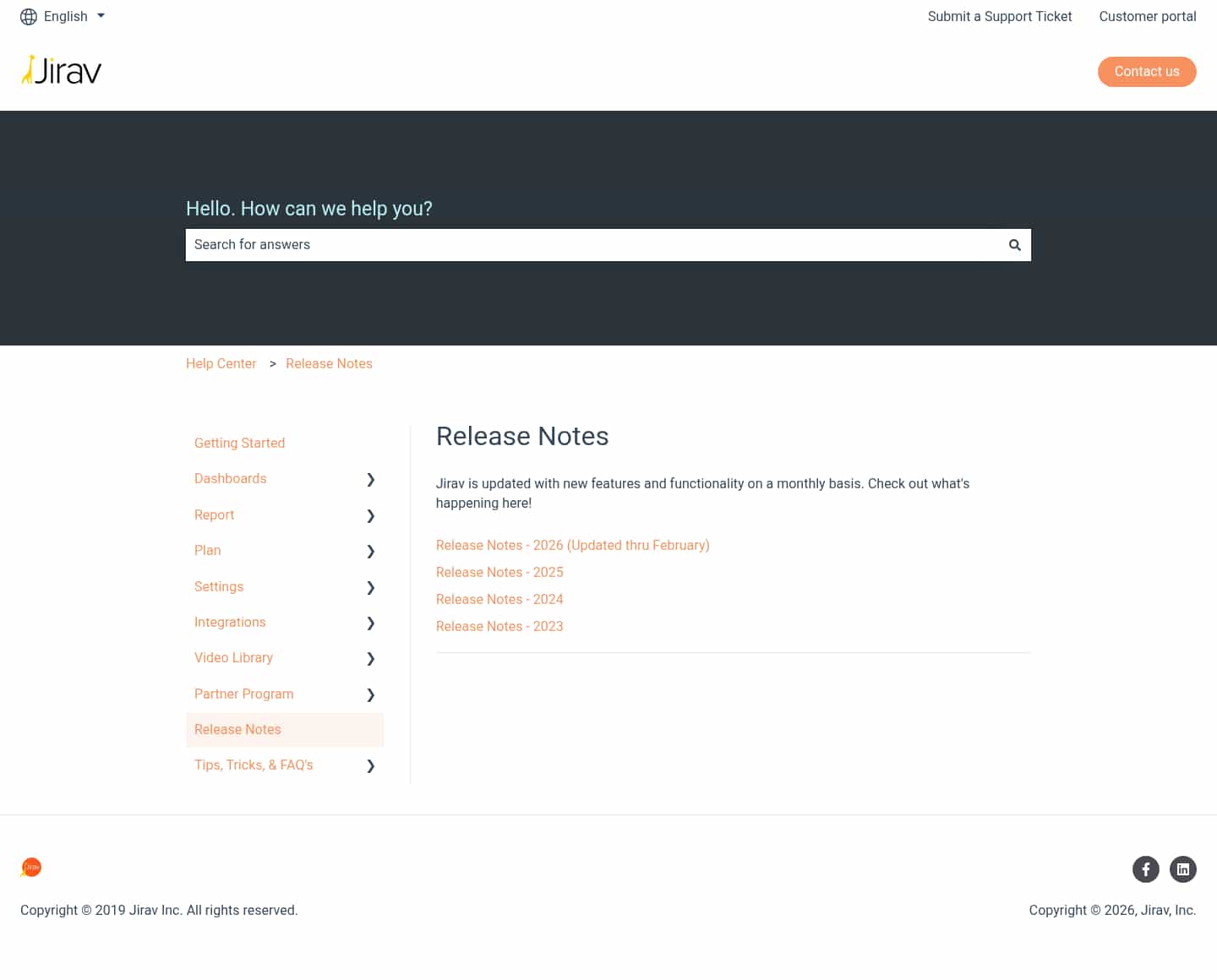Select the Release Notes sidebar item
1217x980 pixels.
click(237, 729)
